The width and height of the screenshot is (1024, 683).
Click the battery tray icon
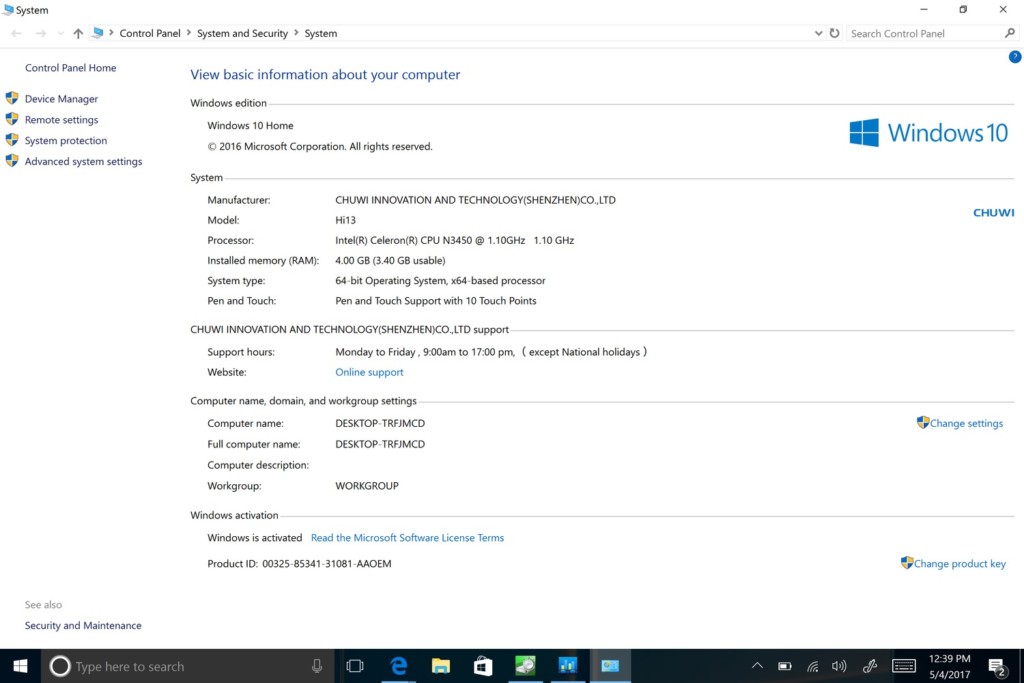point(784,666)
